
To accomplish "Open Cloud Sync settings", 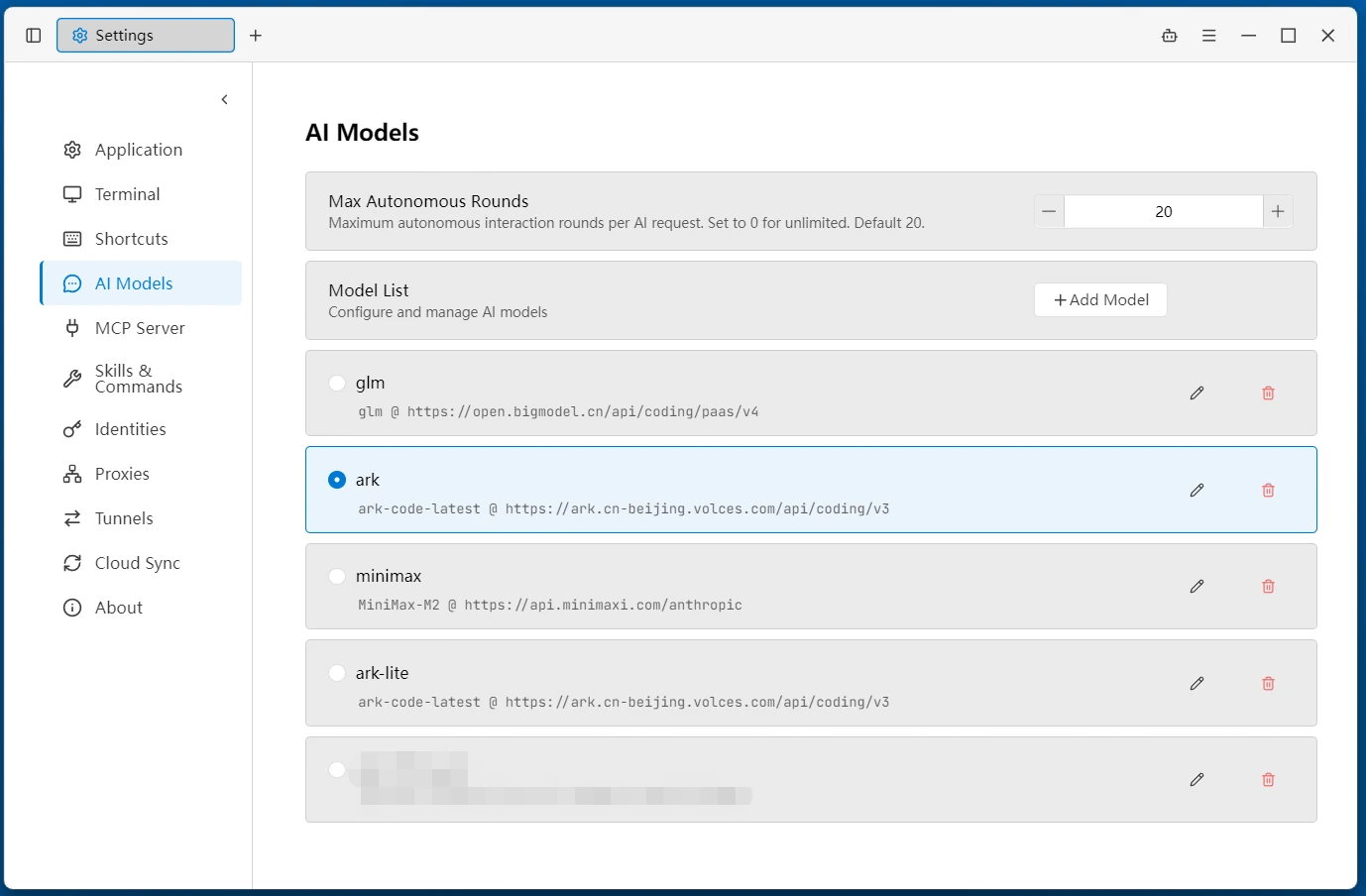I will pyautogui.click(x=141, y=563).
